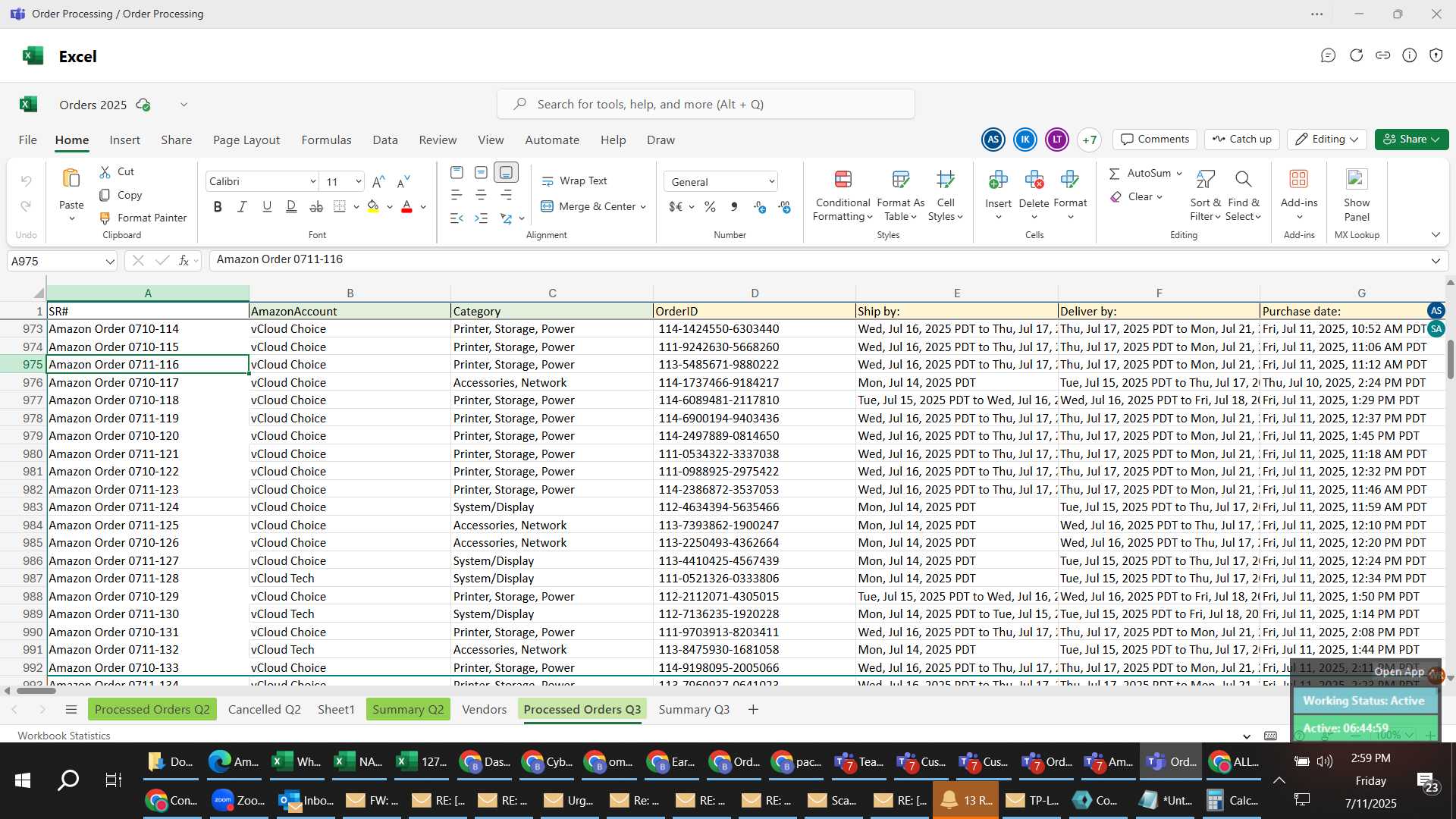This screenshot has height=819, width=1456.
Task: Open the General number format dropdown
Action: 771,182
